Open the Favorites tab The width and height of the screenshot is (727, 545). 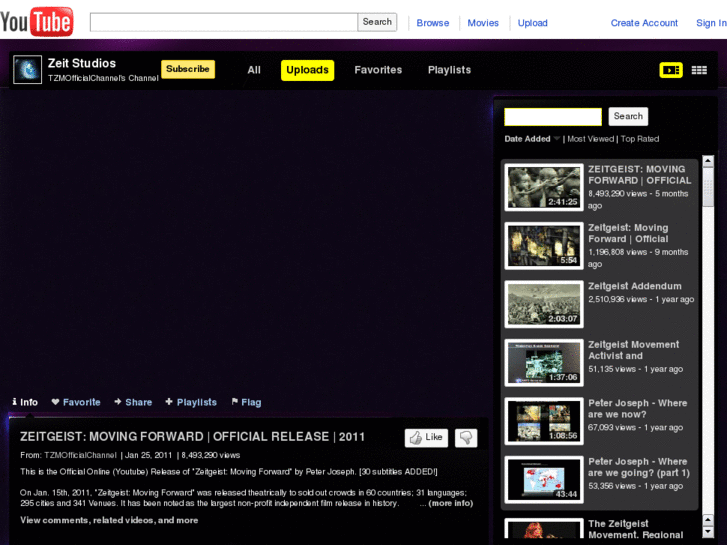(378, 70)
